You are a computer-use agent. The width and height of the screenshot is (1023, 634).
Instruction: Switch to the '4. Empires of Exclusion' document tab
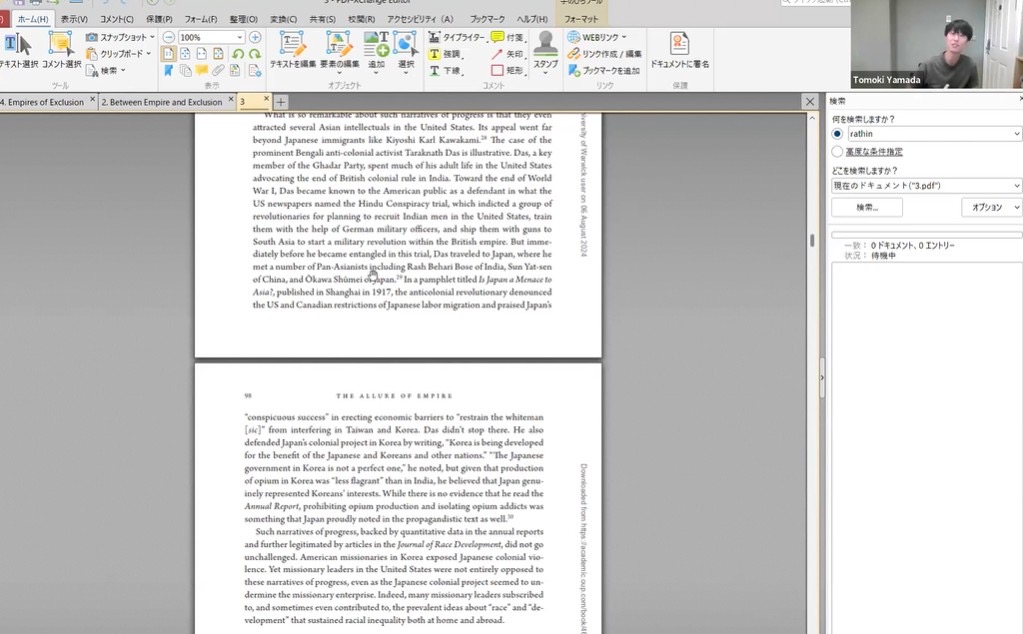click(43, 102)
